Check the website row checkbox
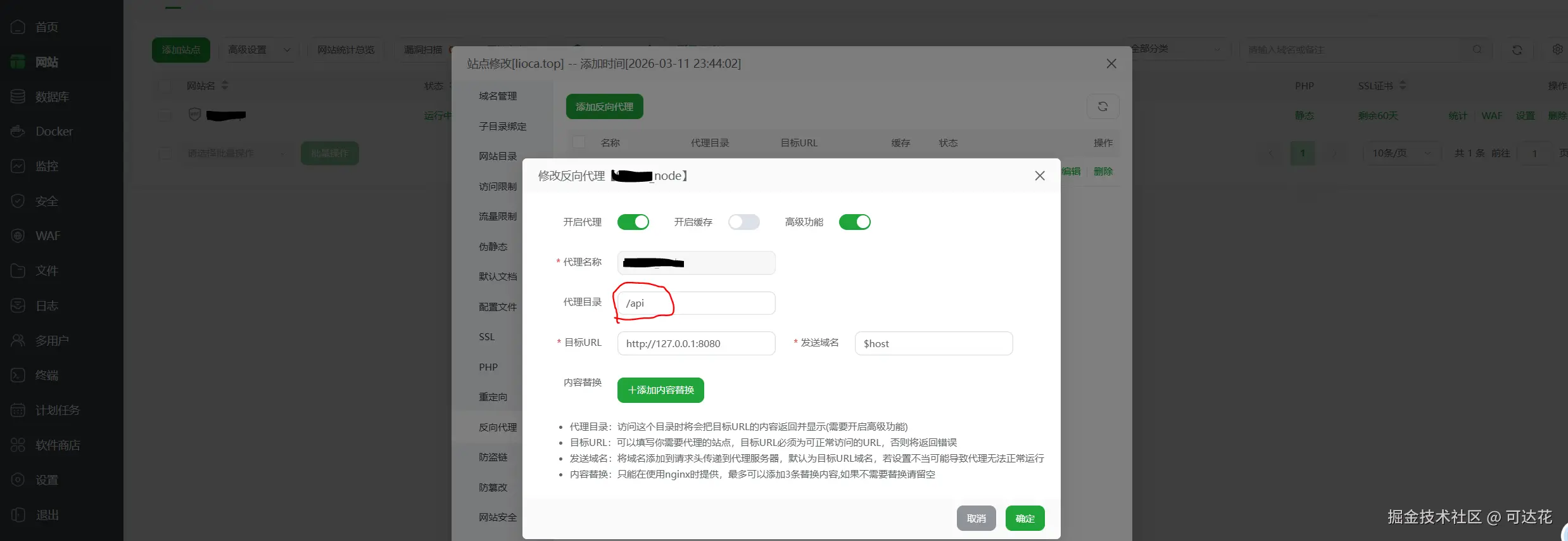Viewport: 1568px width, 541px height. (165, 115)
